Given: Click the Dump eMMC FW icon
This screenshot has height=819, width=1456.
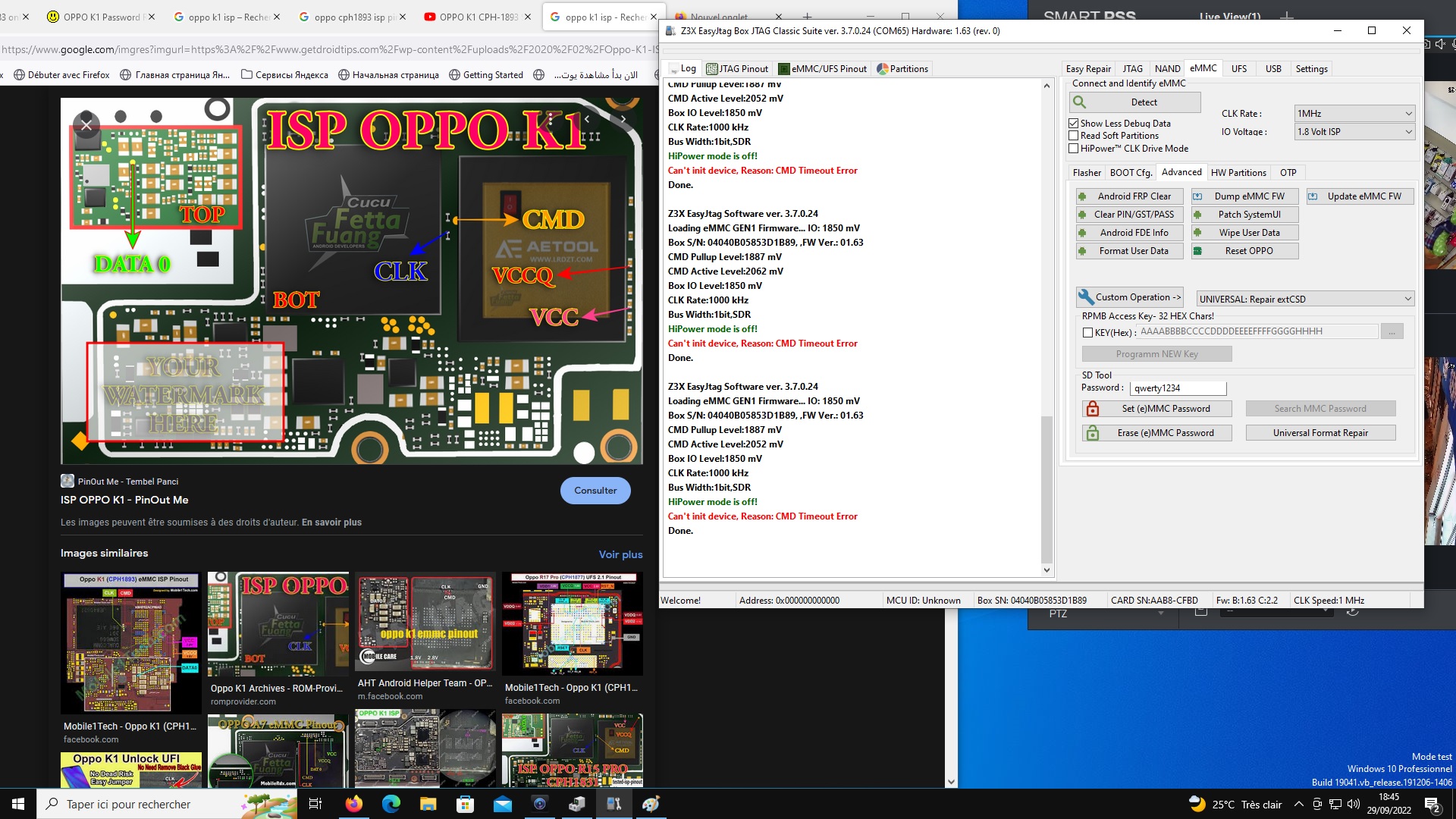Looking at the screenshot, I should point(1198,196).
